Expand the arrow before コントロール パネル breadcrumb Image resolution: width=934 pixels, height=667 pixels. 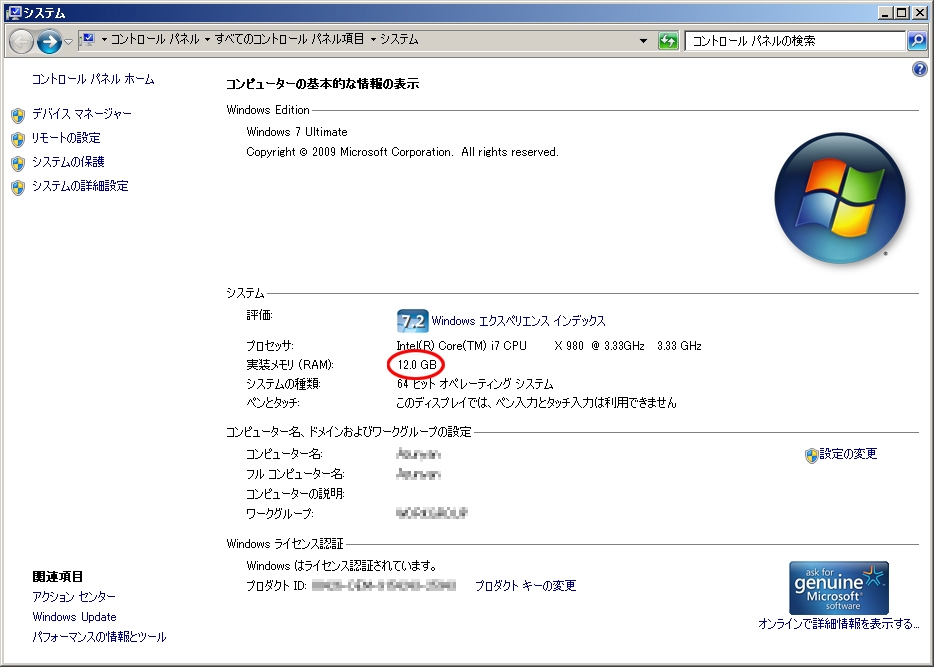(104, 40)
